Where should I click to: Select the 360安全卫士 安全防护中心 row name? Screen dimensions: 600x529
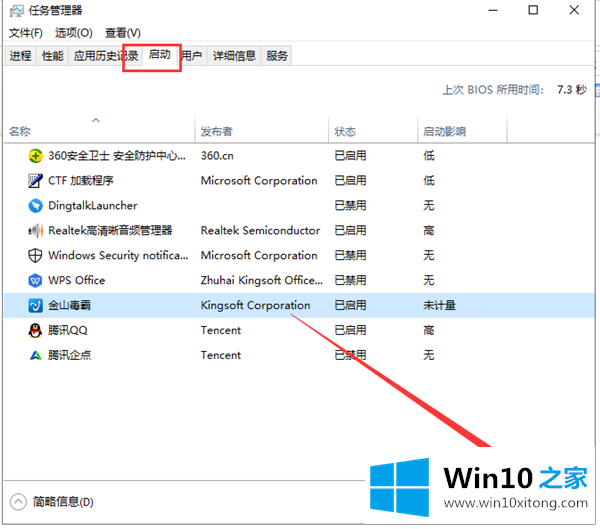pos(117,156)
